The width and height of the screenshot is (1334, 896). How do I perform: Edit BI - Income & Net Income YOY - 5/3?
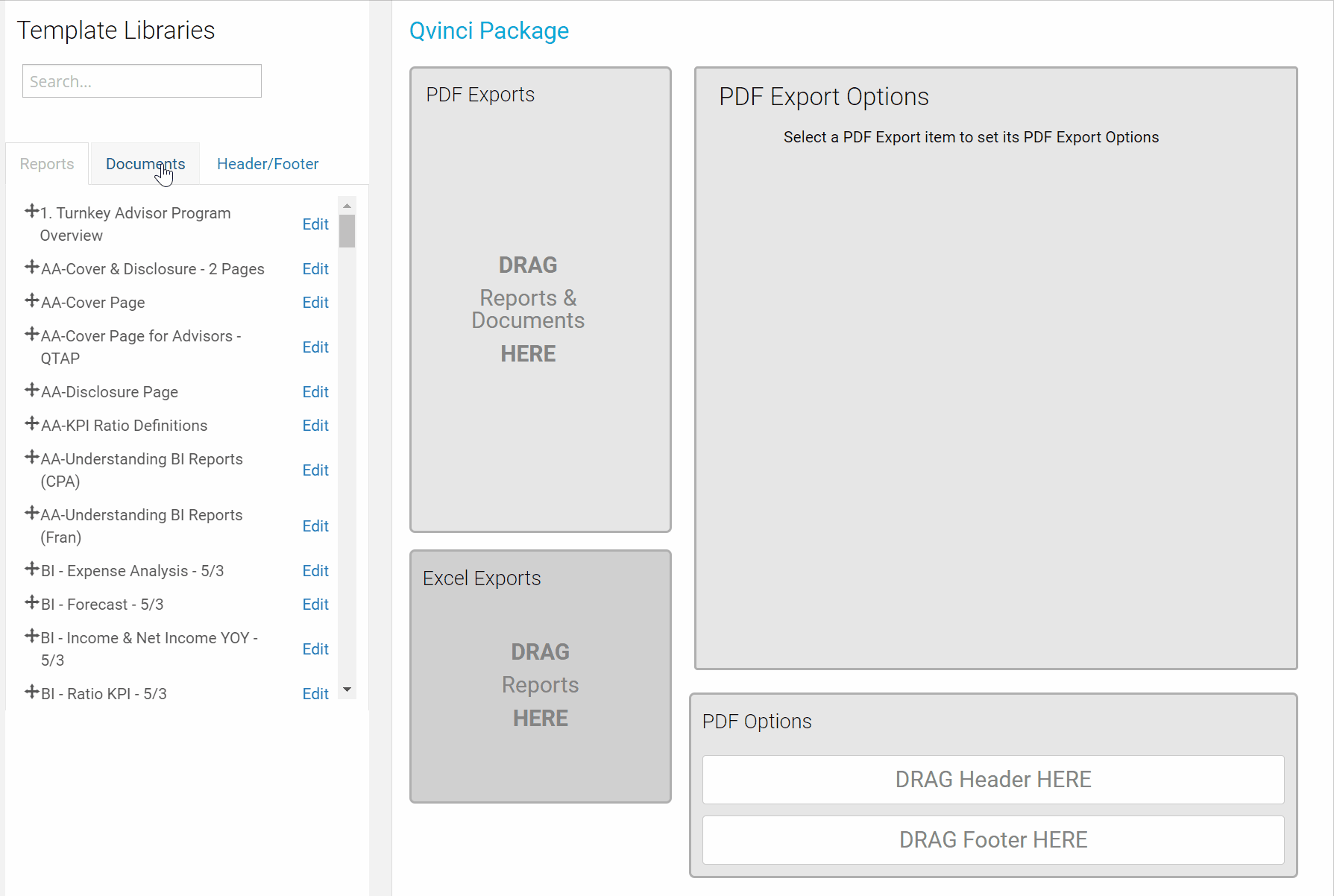click(315, 649)
